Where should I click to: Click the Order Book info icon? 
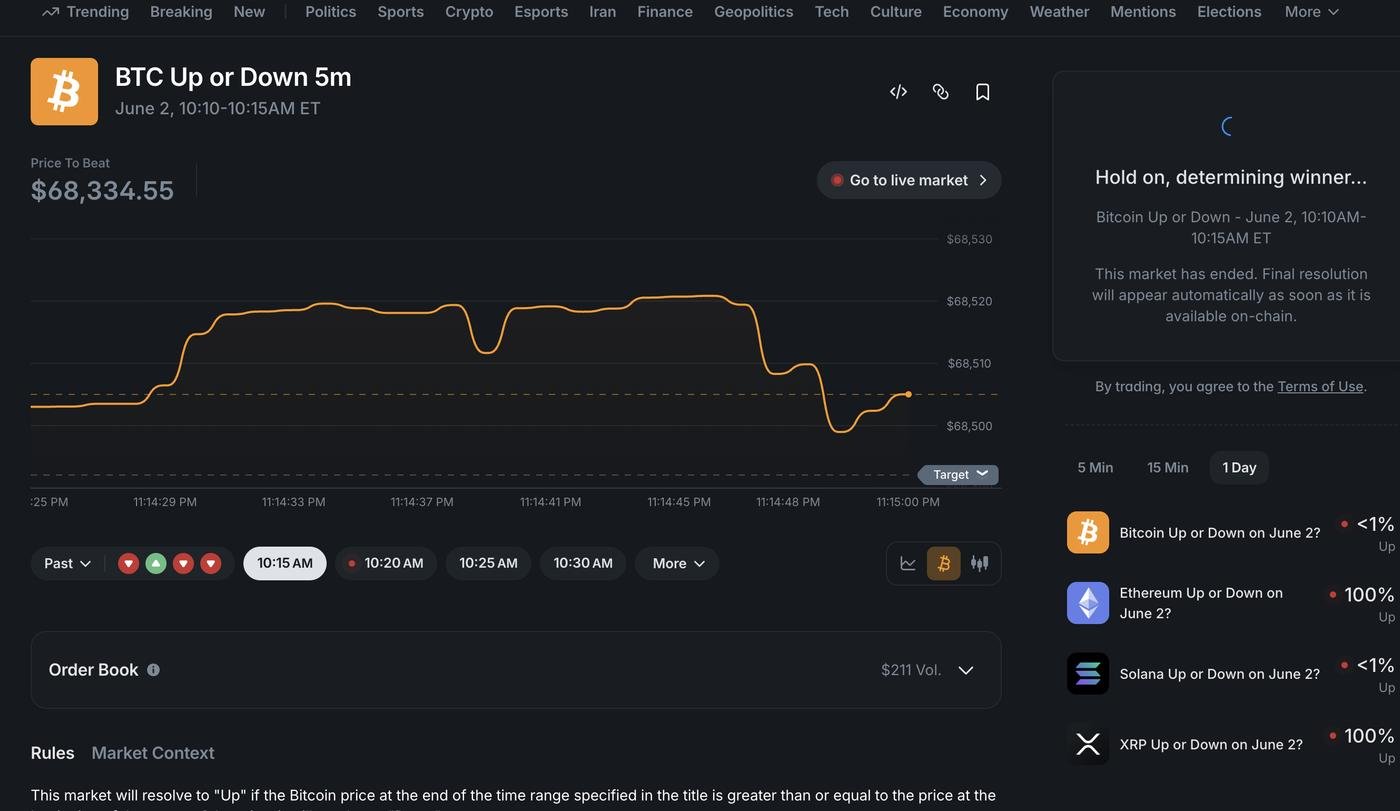pyautogui.click(x=153, y=670)
